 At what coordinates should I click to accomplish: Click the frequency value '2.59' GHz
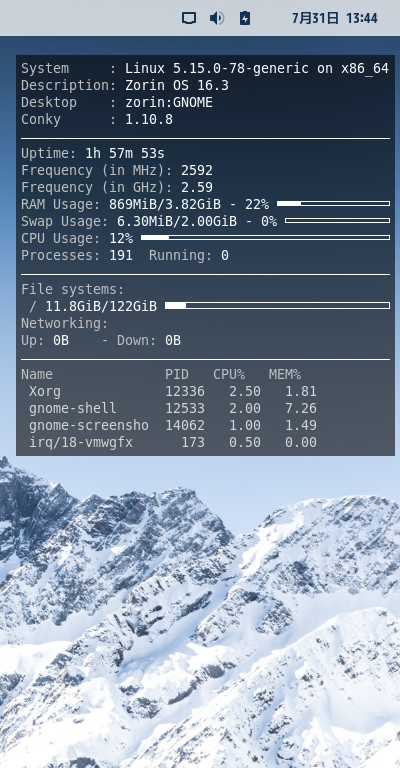197,188
